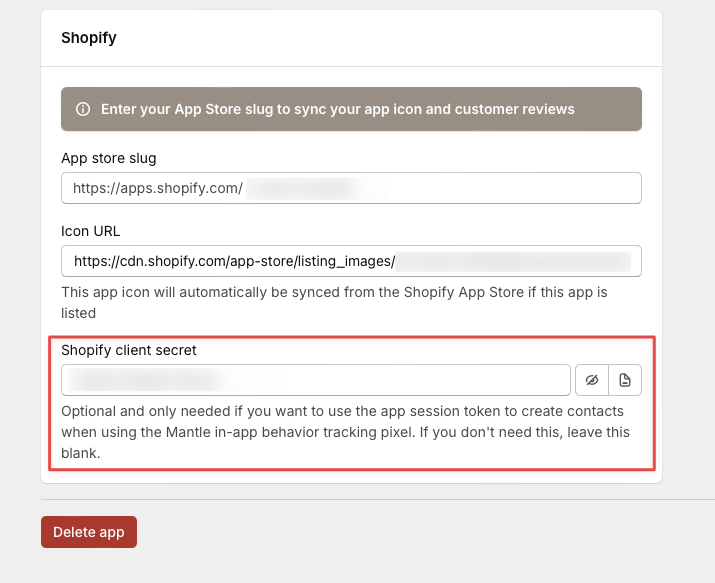Click the Delete app button
The width and height of the screenshot is (715, 583).
pyautogui.click(x=89, y=532)
